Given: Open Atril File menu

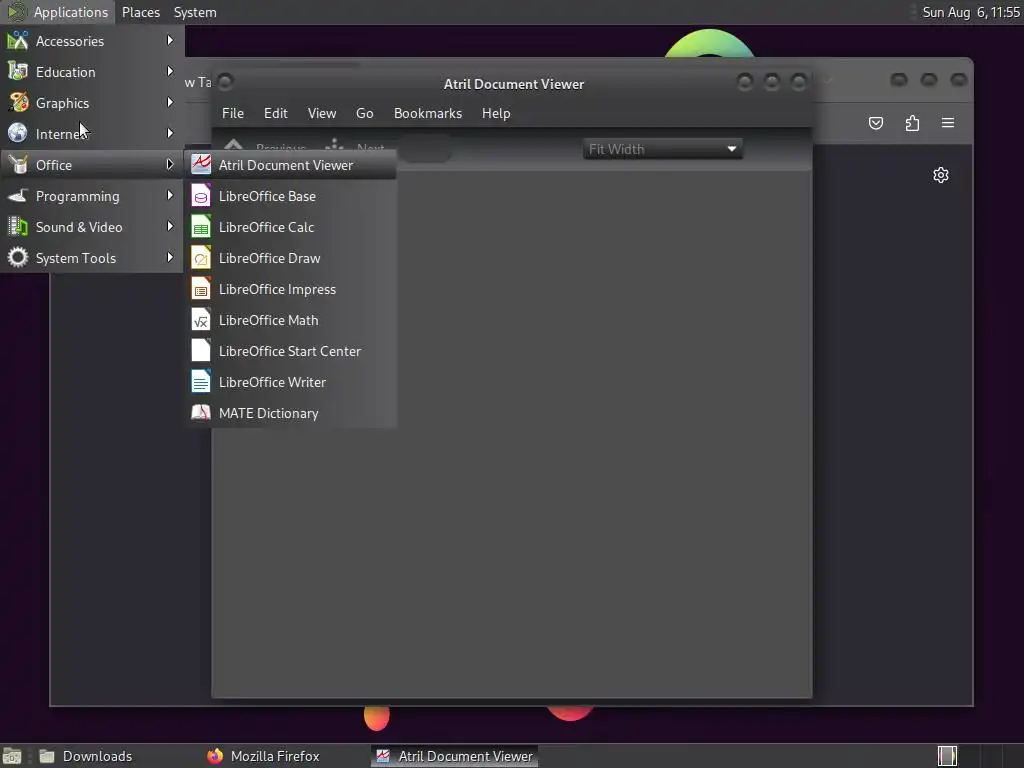Looking at the screenshot, I should [x=232, y=113].
